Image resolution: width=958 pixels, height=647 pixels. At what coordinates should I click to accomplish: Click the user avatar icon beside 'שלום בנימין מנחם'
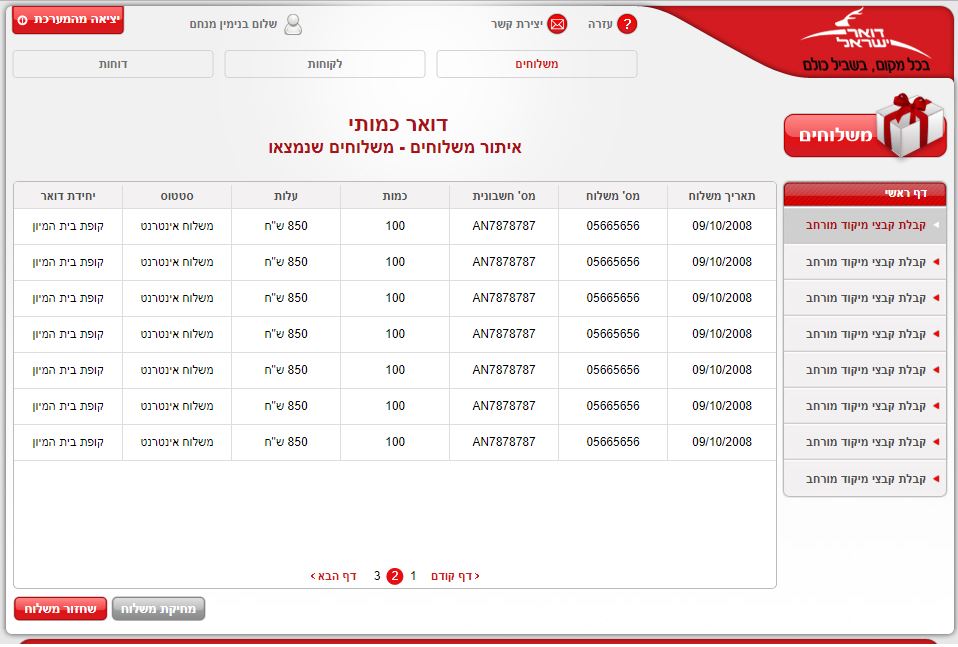tap(293, 24)
